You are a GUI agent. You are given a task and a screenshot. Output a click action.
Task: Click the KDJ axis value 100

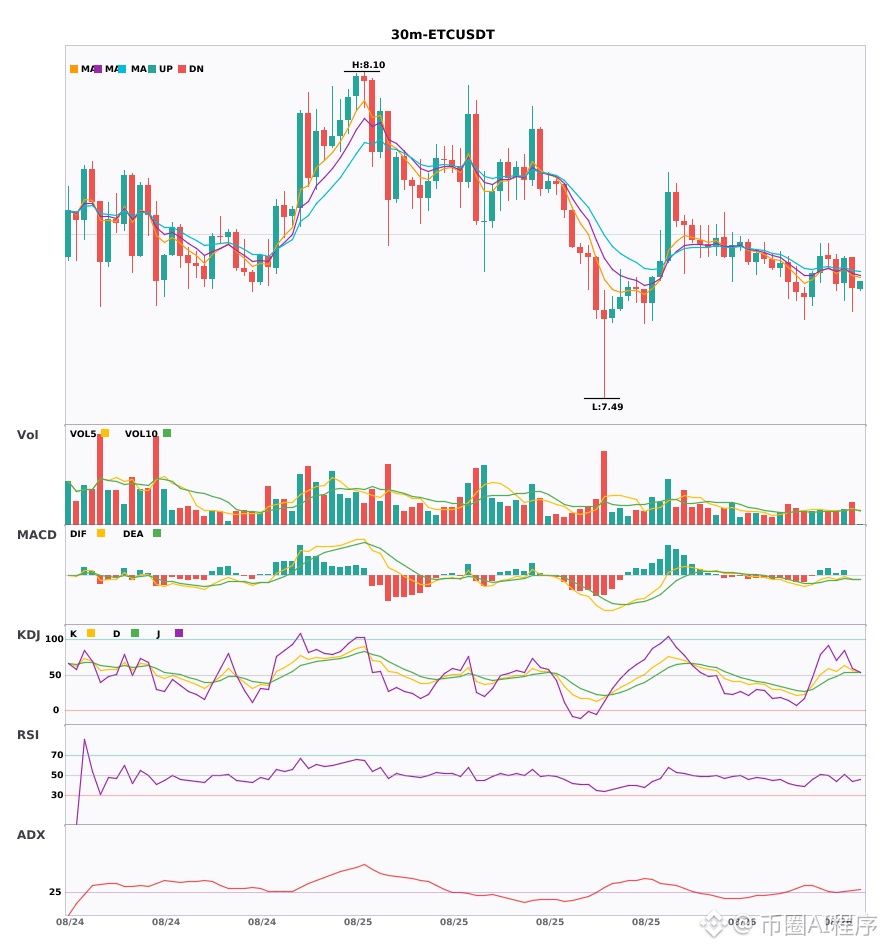tap(54, 639)
